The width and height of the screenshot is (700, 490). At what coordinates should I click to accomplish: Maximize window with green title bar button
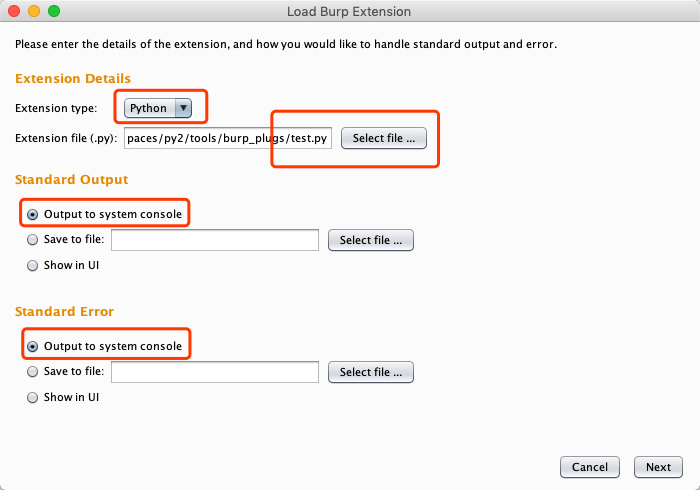54,11
